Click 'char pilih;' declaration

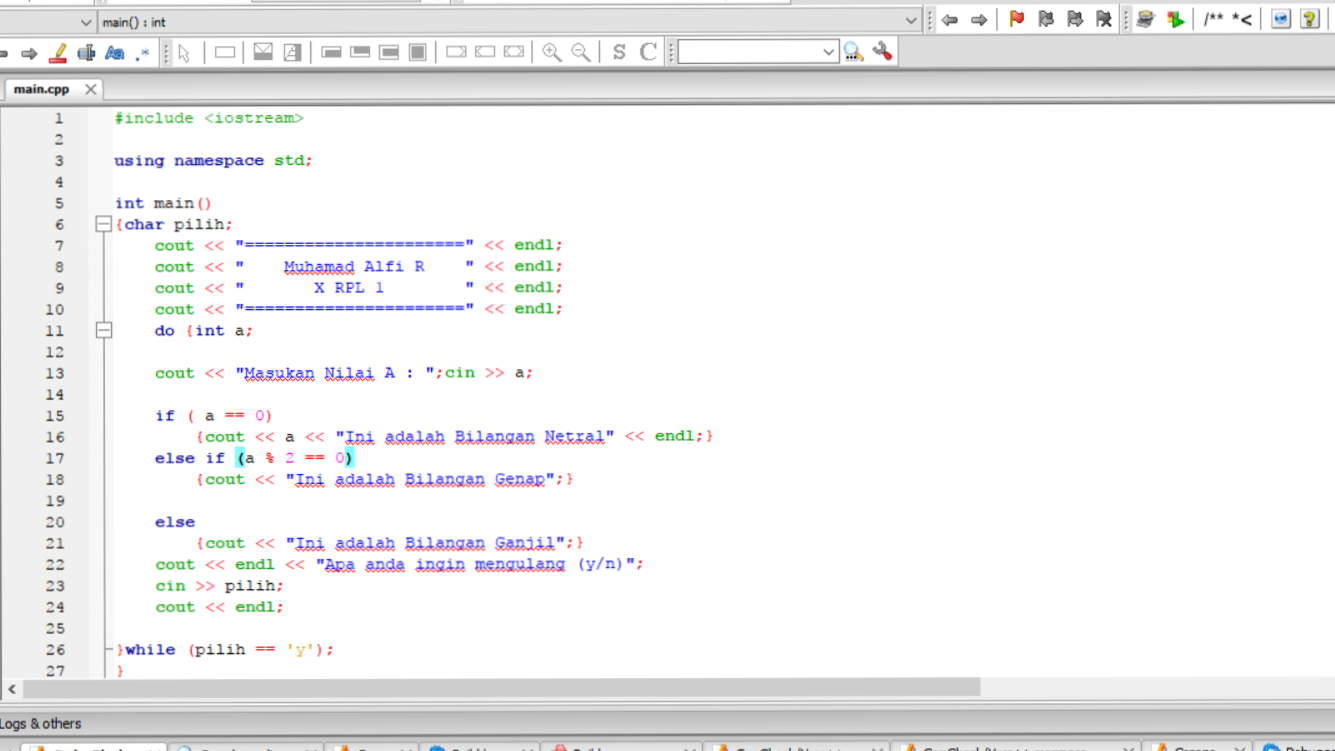coord(178,224)
